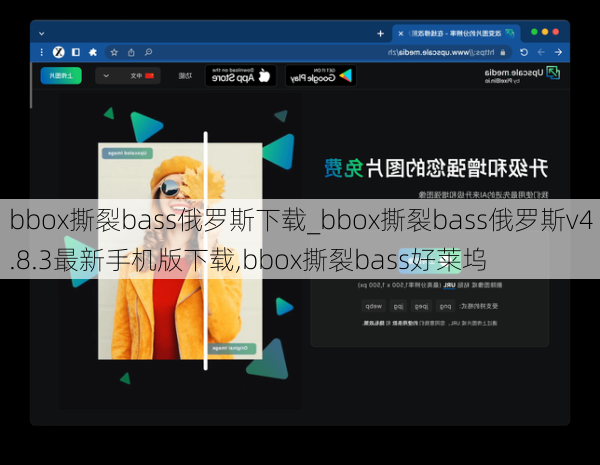Click the png format chip
Image resolution: width=600 pixels, height=465 pixels.
[x=445, y=306]
